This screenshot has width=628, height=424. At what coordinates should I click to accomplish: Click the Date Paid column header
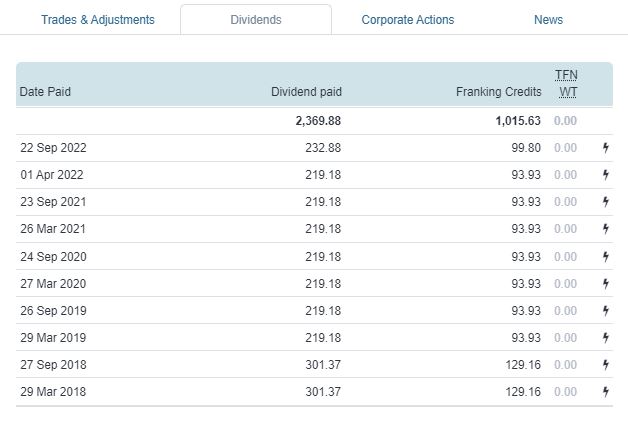click(x=45, y=92)
